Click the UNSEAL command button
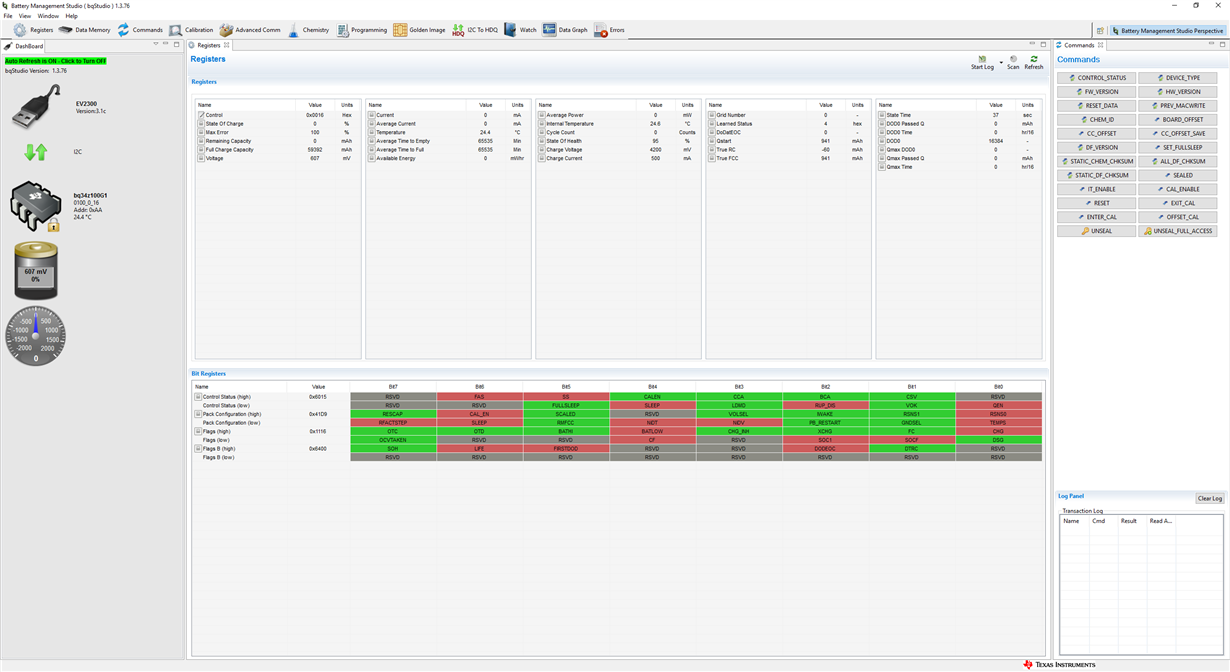This screenshot has height=672, width=1230. pyautogui.click(x=1097, y=231)
